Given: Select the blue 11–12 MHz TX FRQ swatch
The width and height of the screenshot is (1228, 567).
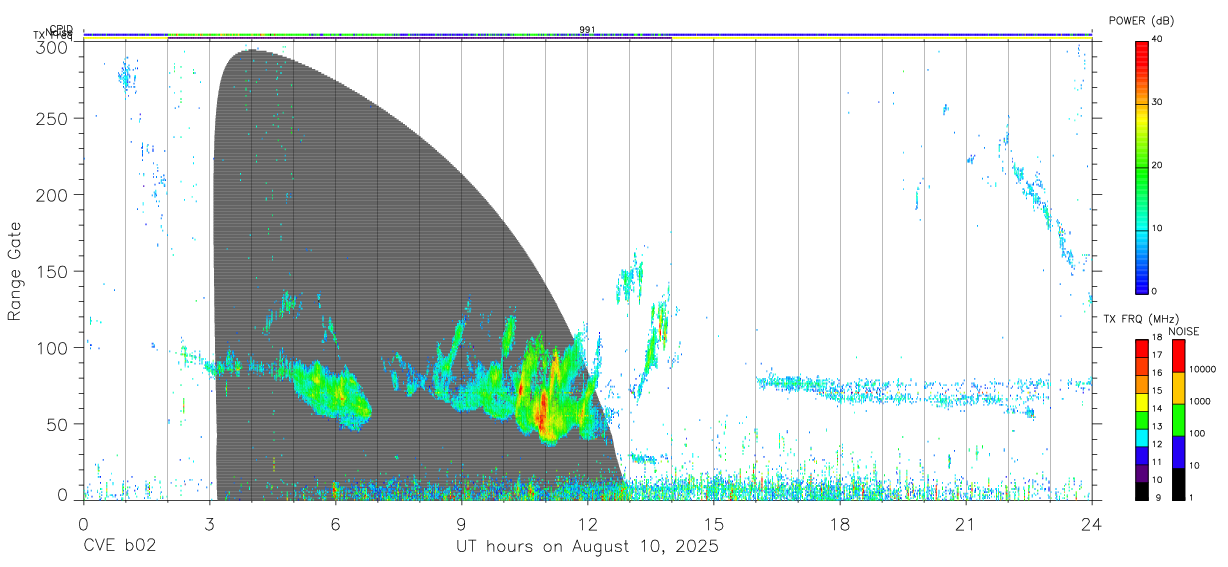Looking at the screenshot, I should tap(1141, 455).
